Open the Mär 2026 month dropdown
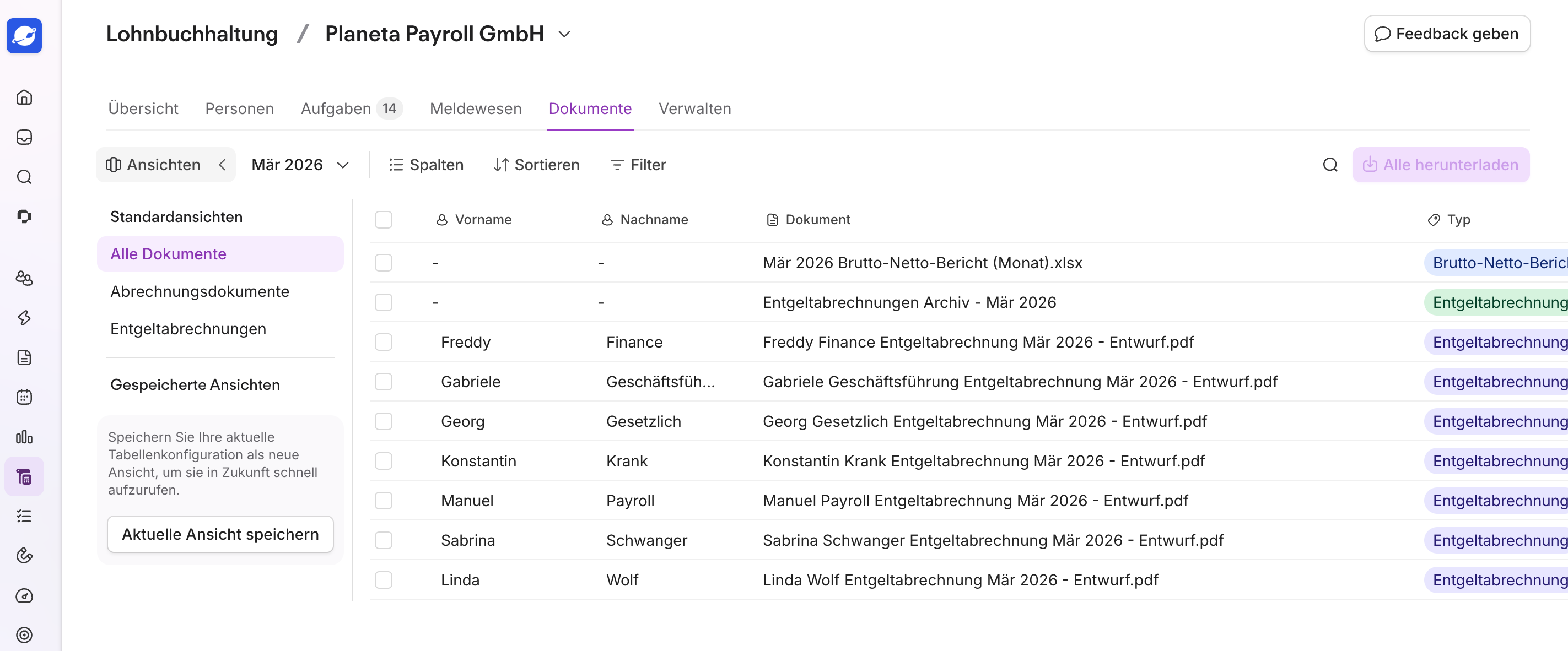 click(x=300, y=165)
